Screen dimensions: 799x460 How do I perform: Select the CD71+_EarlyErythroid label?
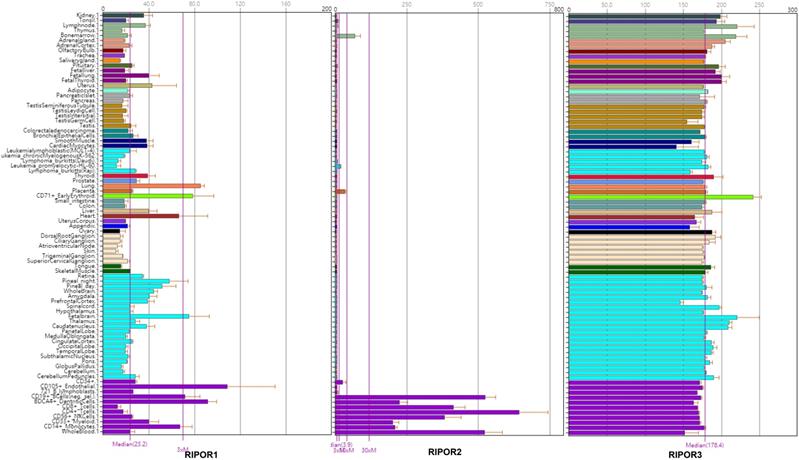pyautogui.click(x=65, y=196)
